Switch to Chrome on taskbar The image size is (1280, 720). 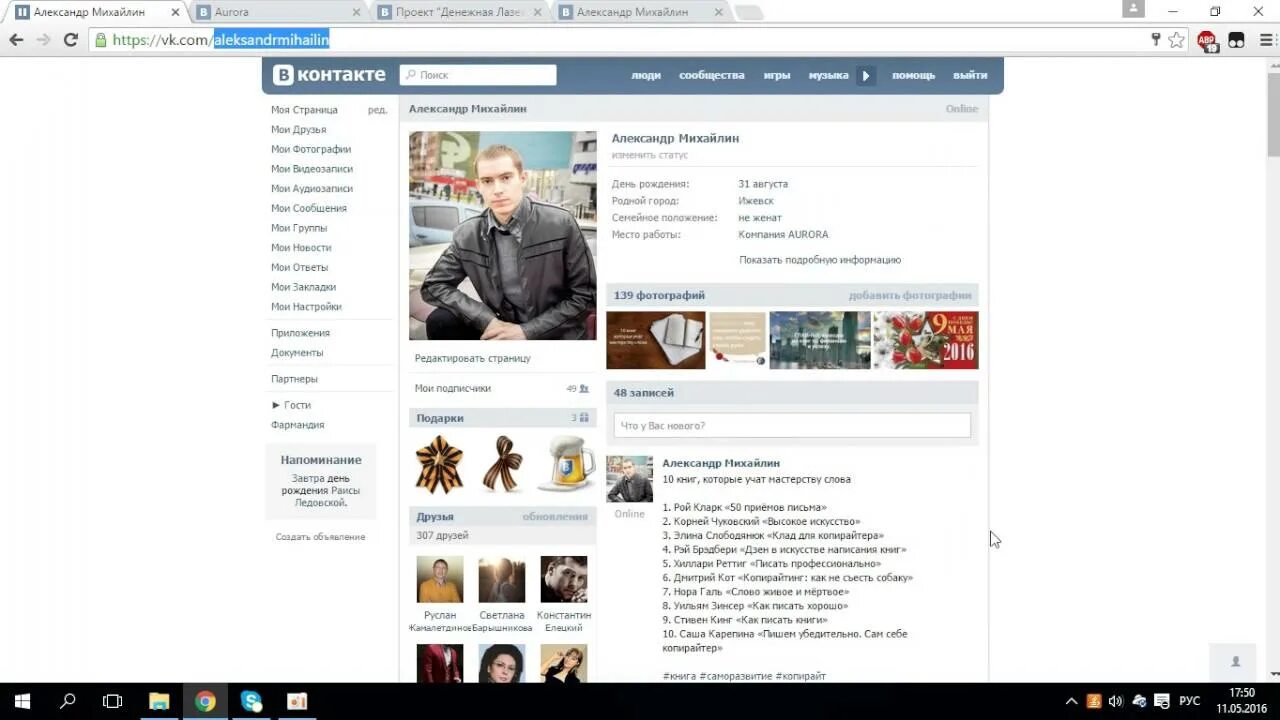(x=205, y=701)
